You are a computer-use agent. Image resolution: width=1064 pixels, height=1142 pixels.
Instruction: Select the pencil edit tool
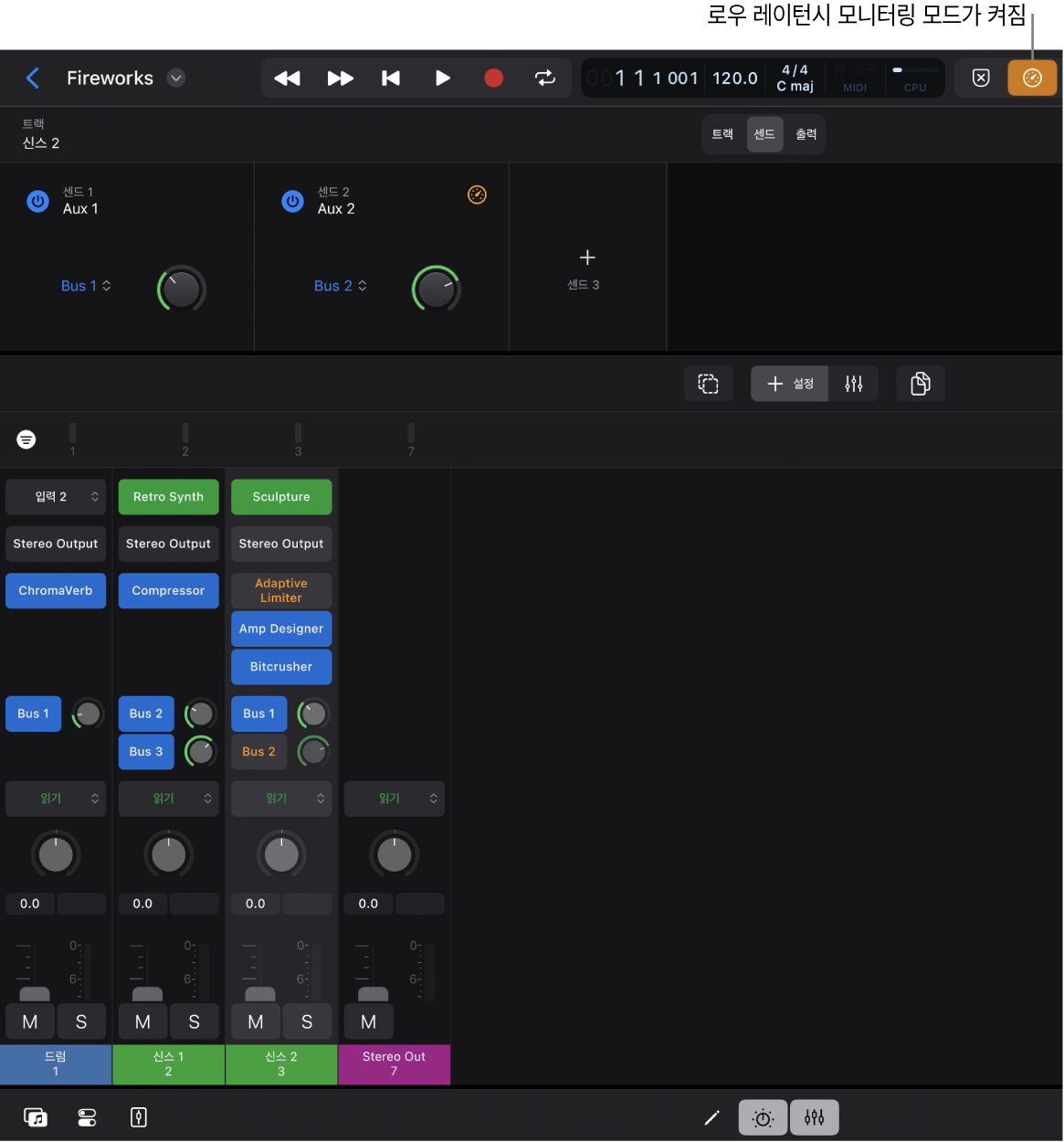point(712,1117)
